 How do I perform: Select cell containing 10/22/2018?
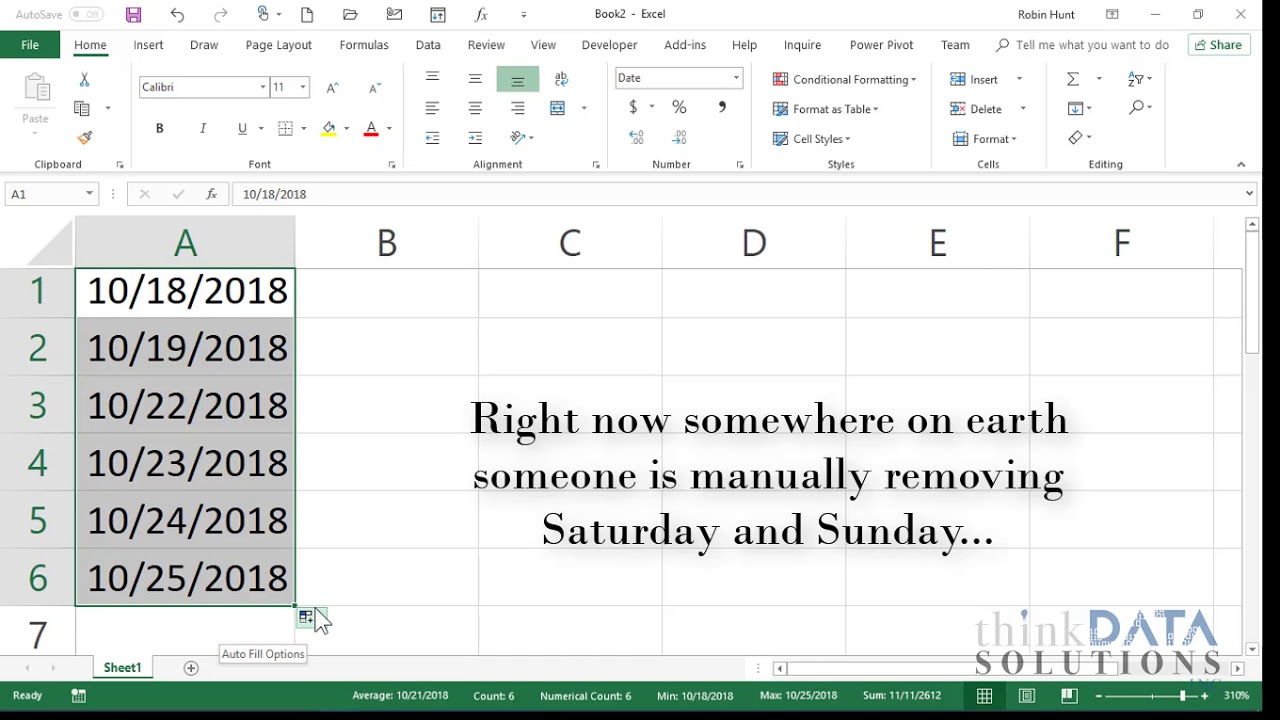(186, 405)
